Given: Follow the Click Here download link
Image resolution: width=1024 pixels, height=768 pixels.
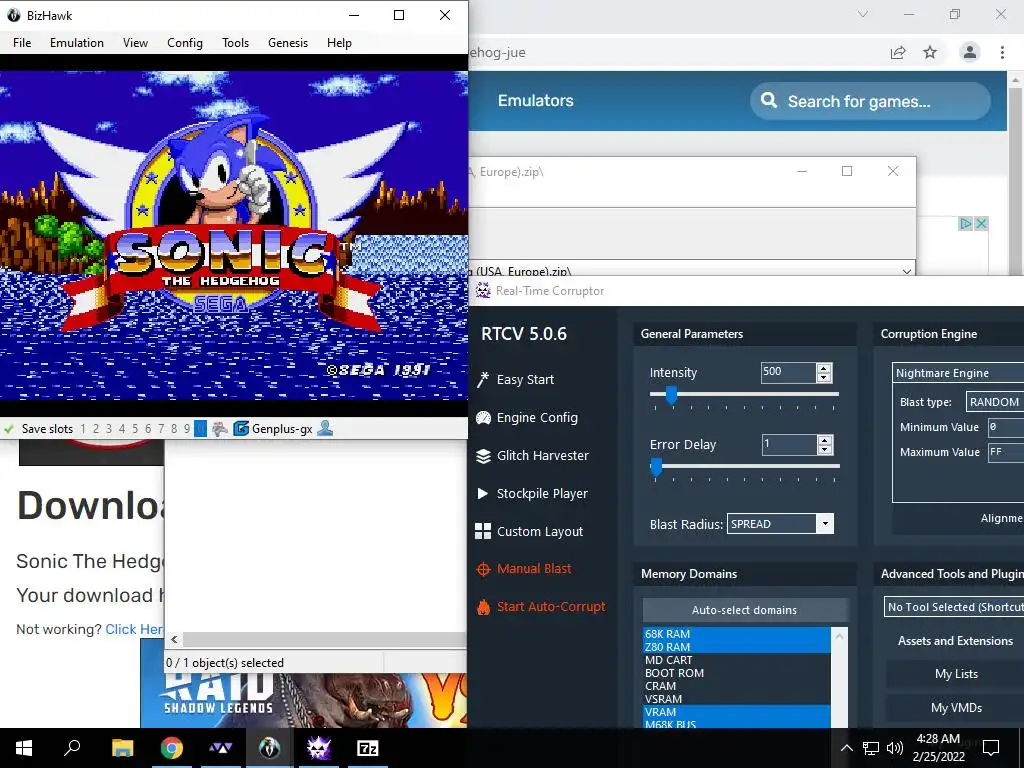Looking at the screenshot, I should 134,629.
